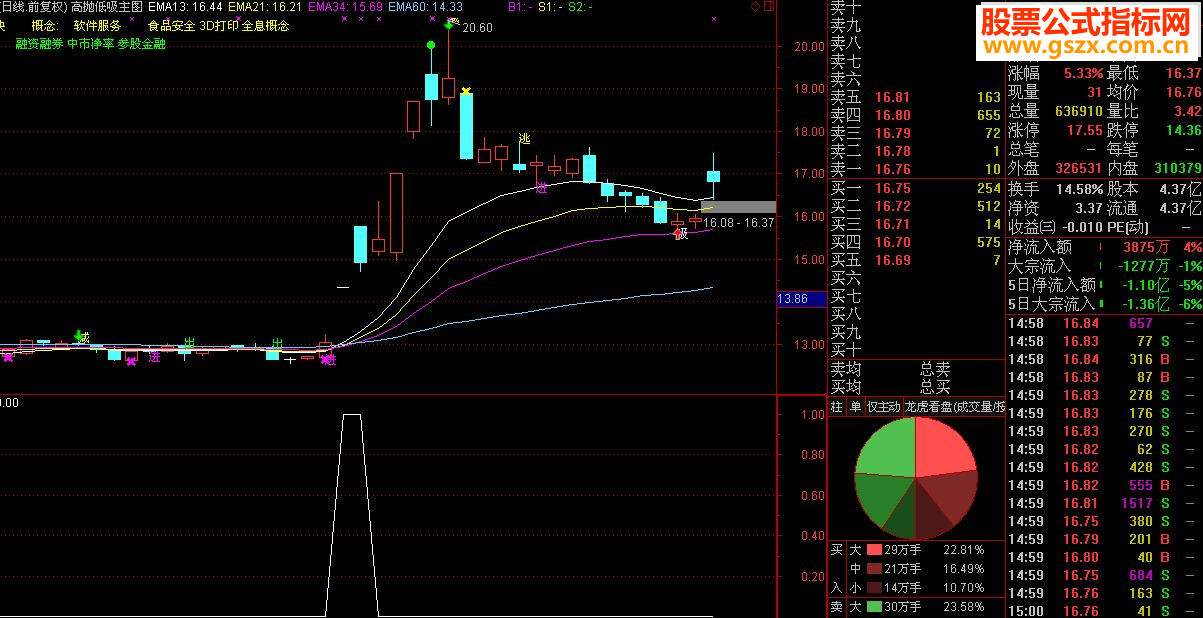Image resolution: width=1203 pixels, height=618 pixels.
Task: Click the 23.58% large sell percentage
Action: [963, 607]
